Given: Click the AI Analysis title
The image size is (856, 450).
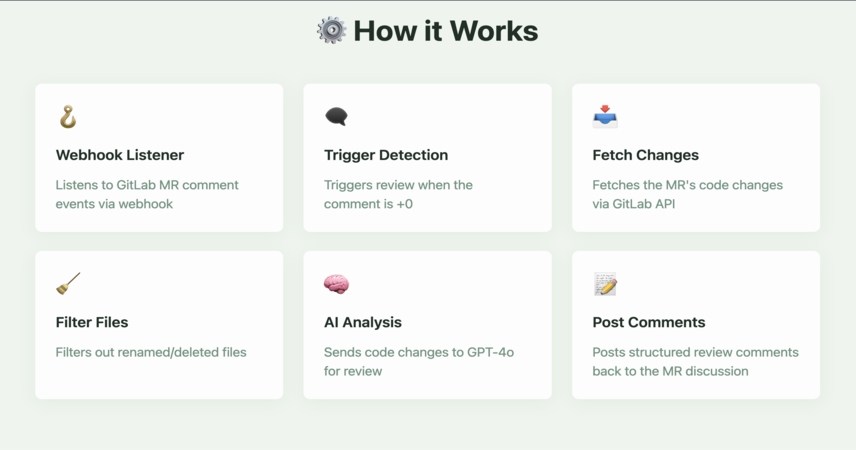Looking at the screenshot, I should pyautogui.click(x=362, y=322).
